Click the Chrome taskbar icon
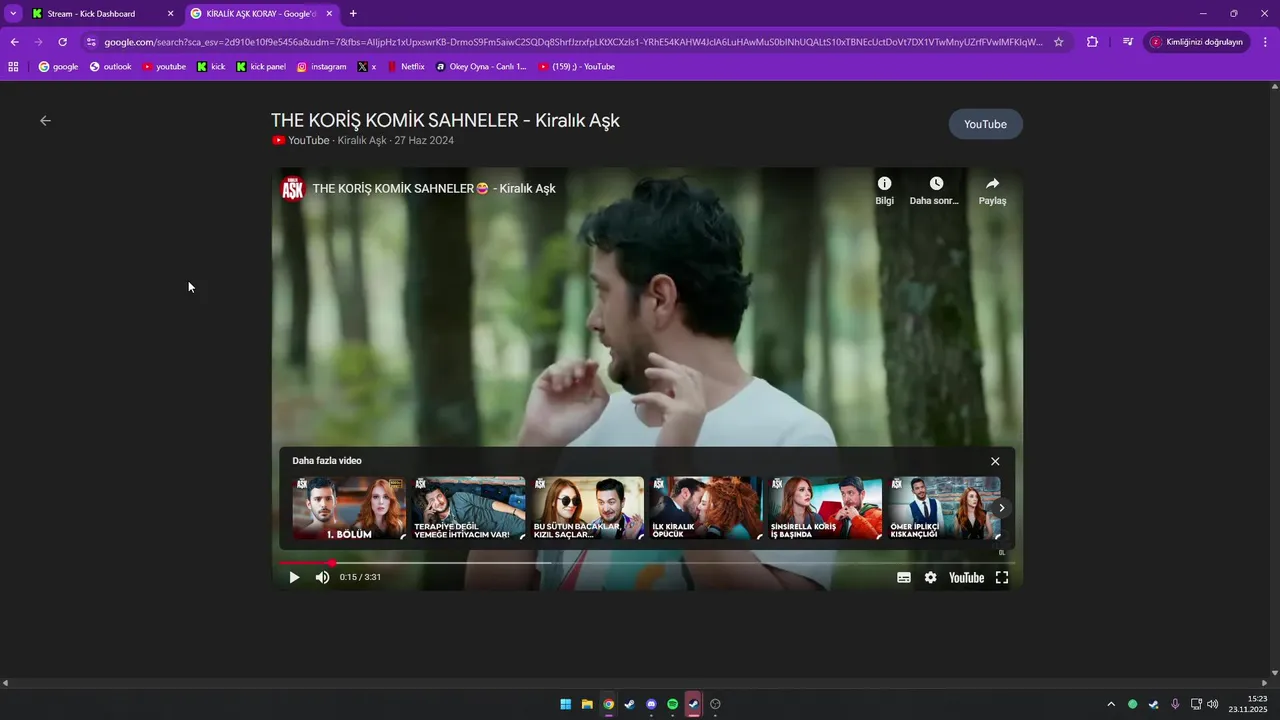1280x720 pixels. 608,704
